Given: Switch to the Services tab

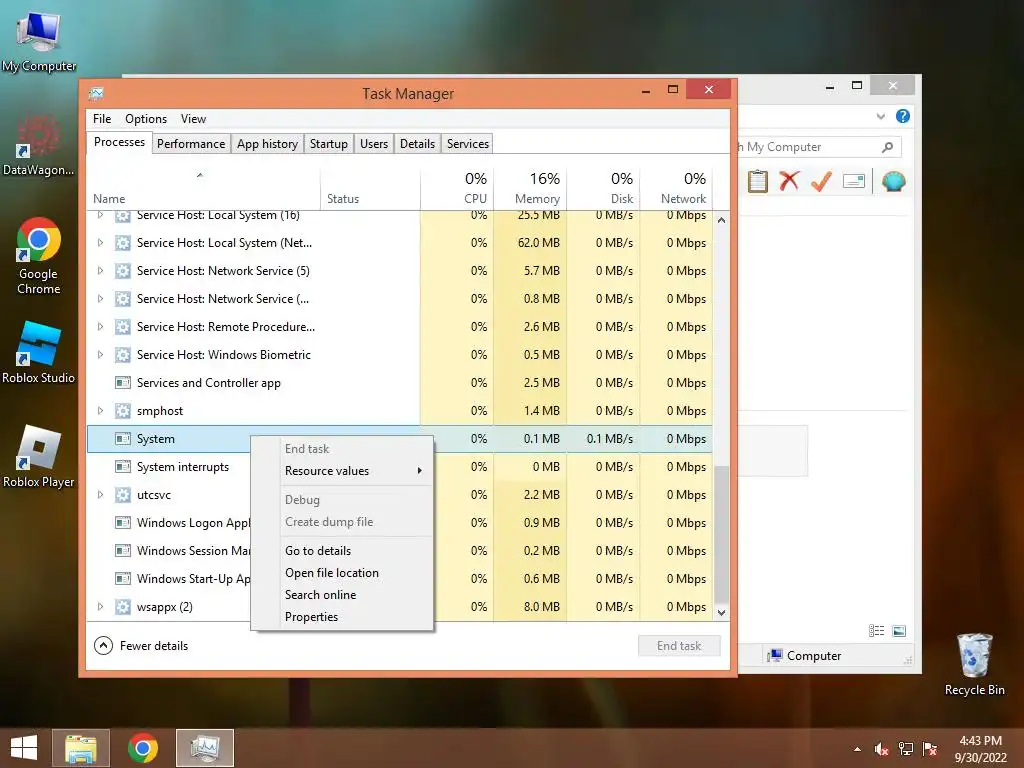Looking at the screenshot, I should click(468, 144).
